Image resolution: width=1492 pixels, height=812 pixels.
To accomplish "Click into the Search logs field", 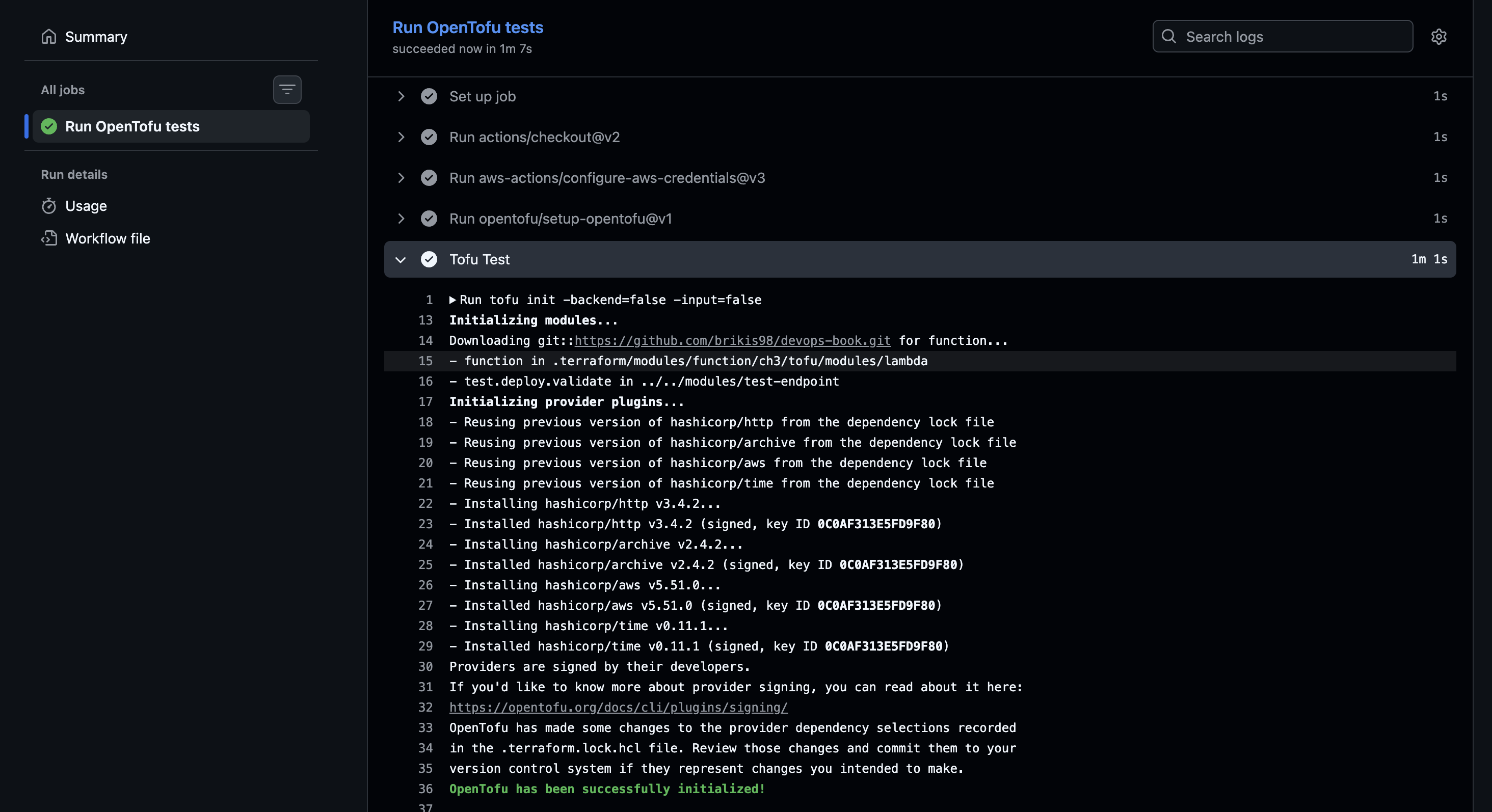I will 1292,37.
